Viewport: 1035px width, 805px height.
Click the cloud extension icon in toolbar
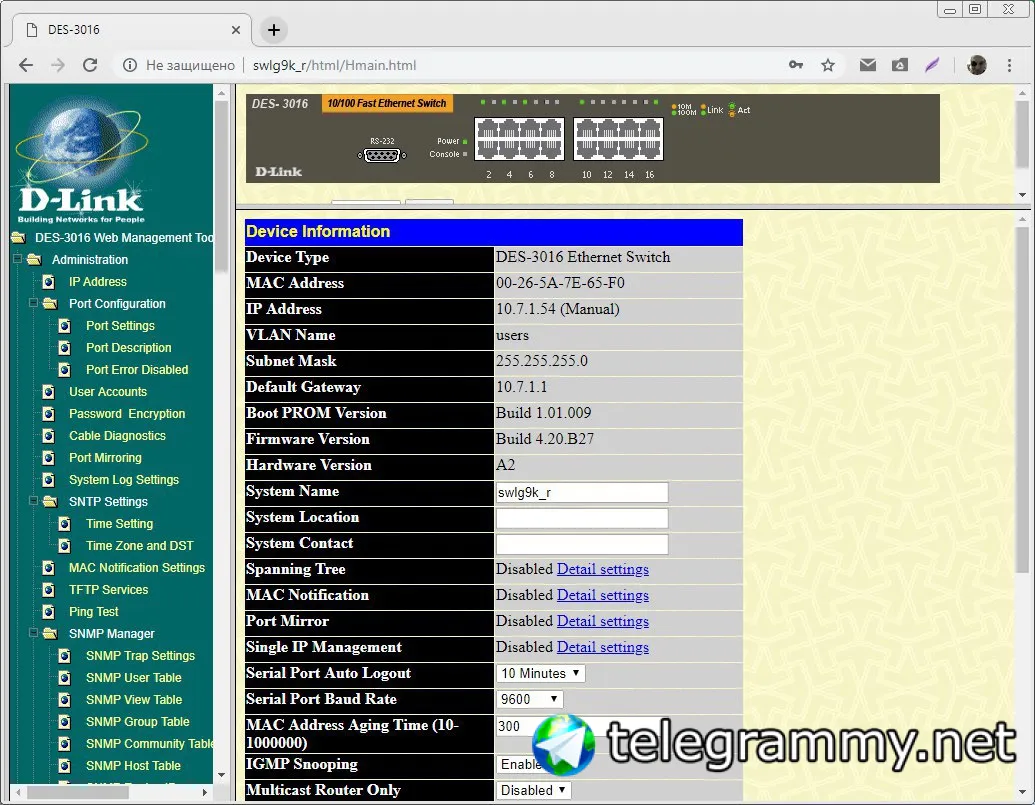tap(900, 65)
